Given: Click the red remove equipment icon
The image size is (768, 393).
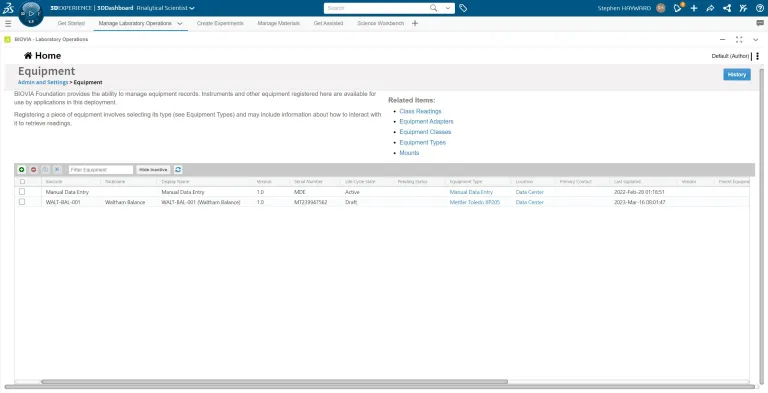Looking at the screenshot, I should tap(33, 170).
